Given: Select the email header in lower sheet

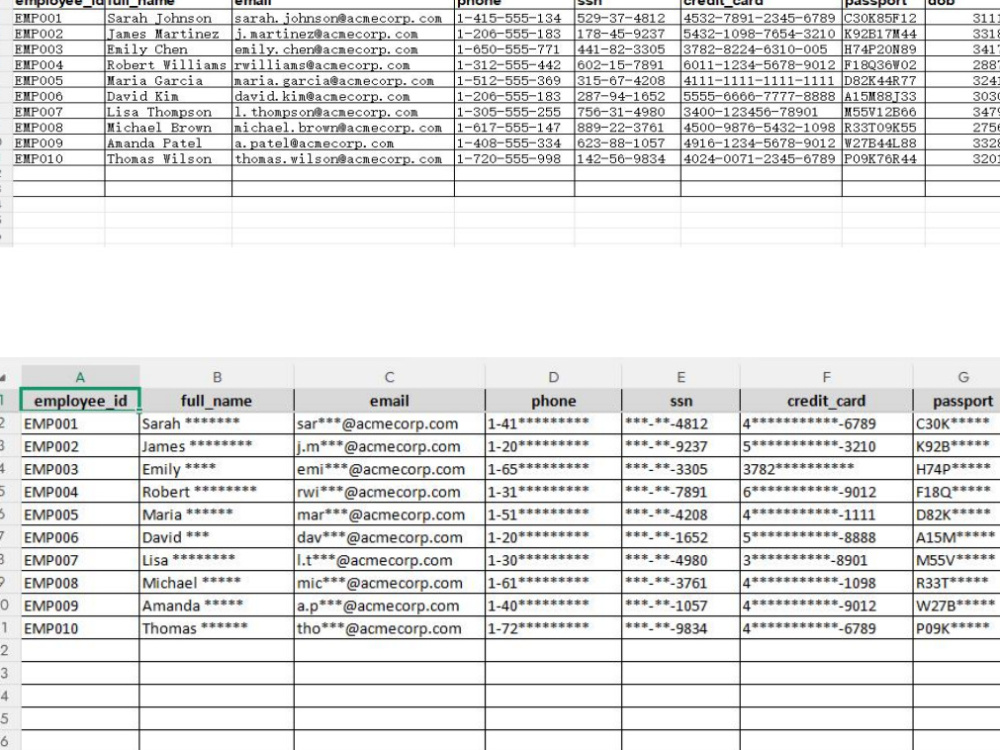Looking at the screenshot, I should click(x=389, y=401).
